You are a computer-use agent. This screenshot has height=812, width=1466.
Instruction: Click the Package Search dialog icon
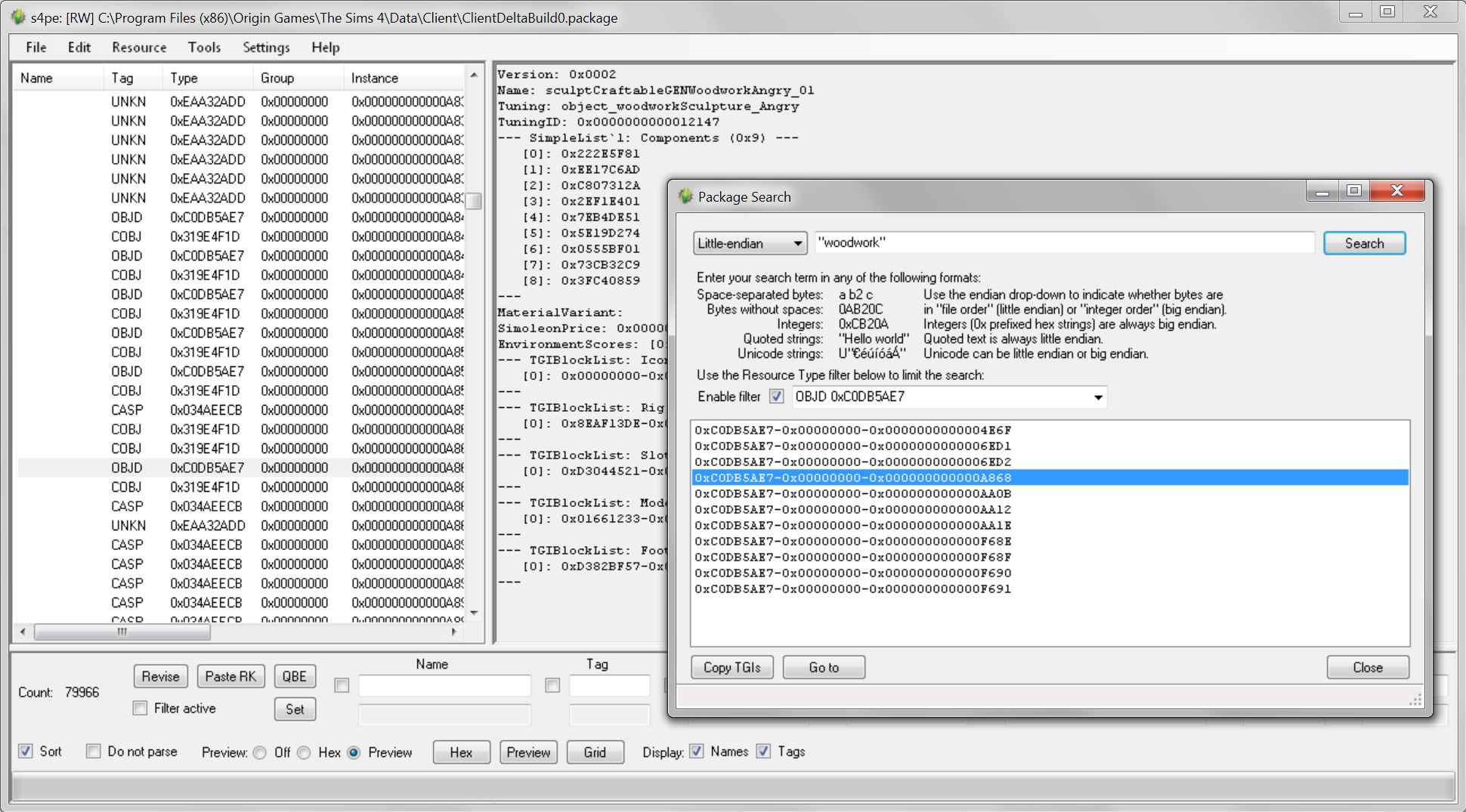685,196
